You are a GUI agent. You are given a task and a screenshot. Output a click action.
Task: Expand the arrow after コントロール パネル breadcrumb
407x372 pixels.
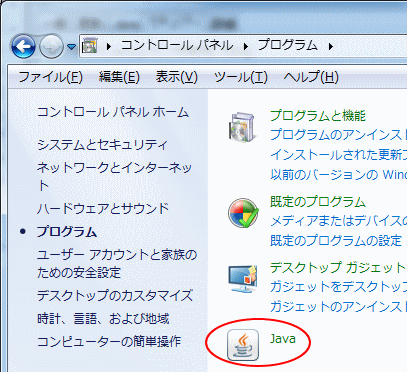[x=246, y=46]
